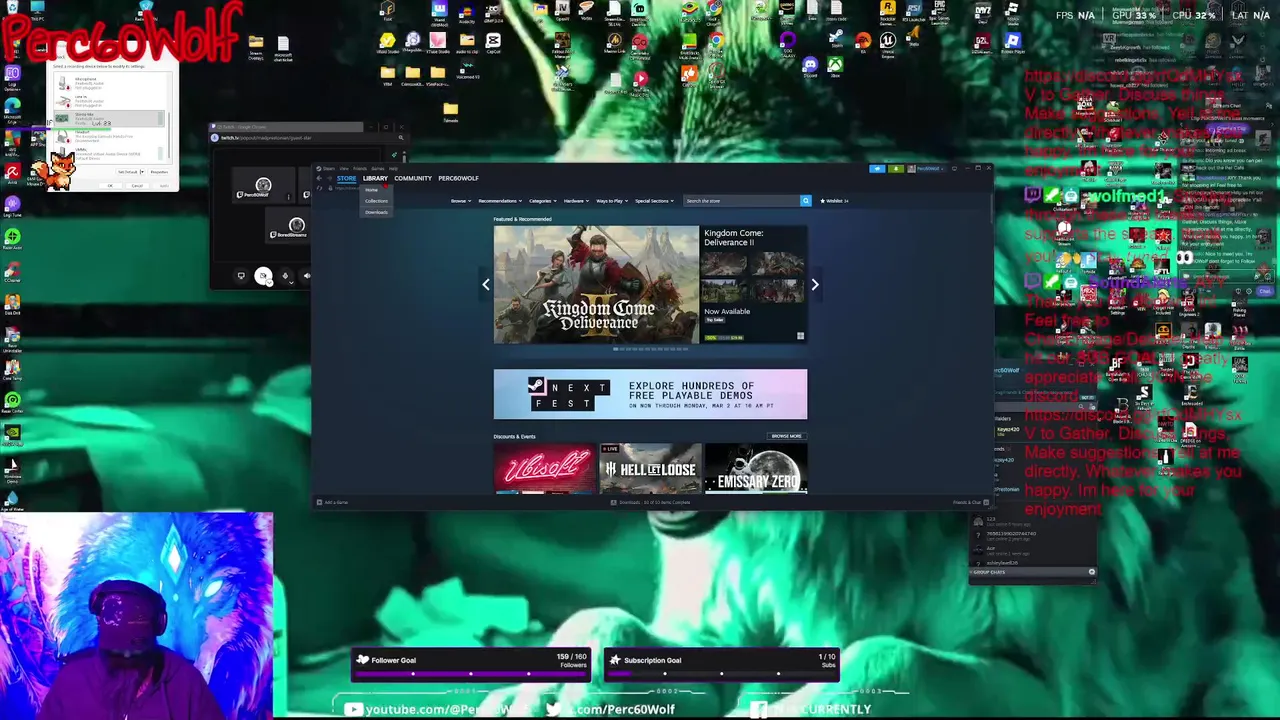Open the Games menu in Steam
Viewport: 1280px width, 720px height.
click(378, 168)
